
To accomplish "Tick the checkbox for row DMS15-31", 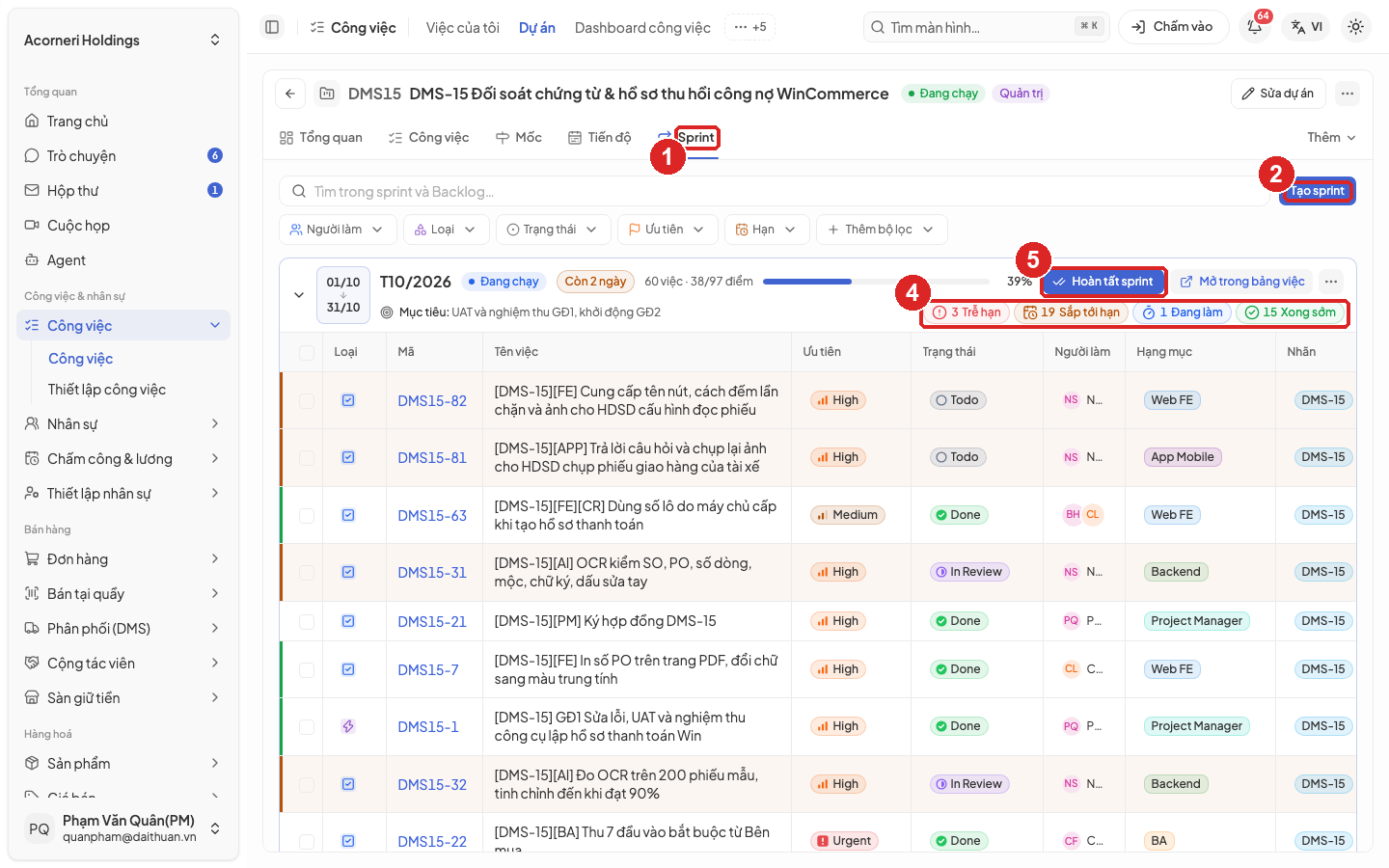I will [x=307, y=572].
